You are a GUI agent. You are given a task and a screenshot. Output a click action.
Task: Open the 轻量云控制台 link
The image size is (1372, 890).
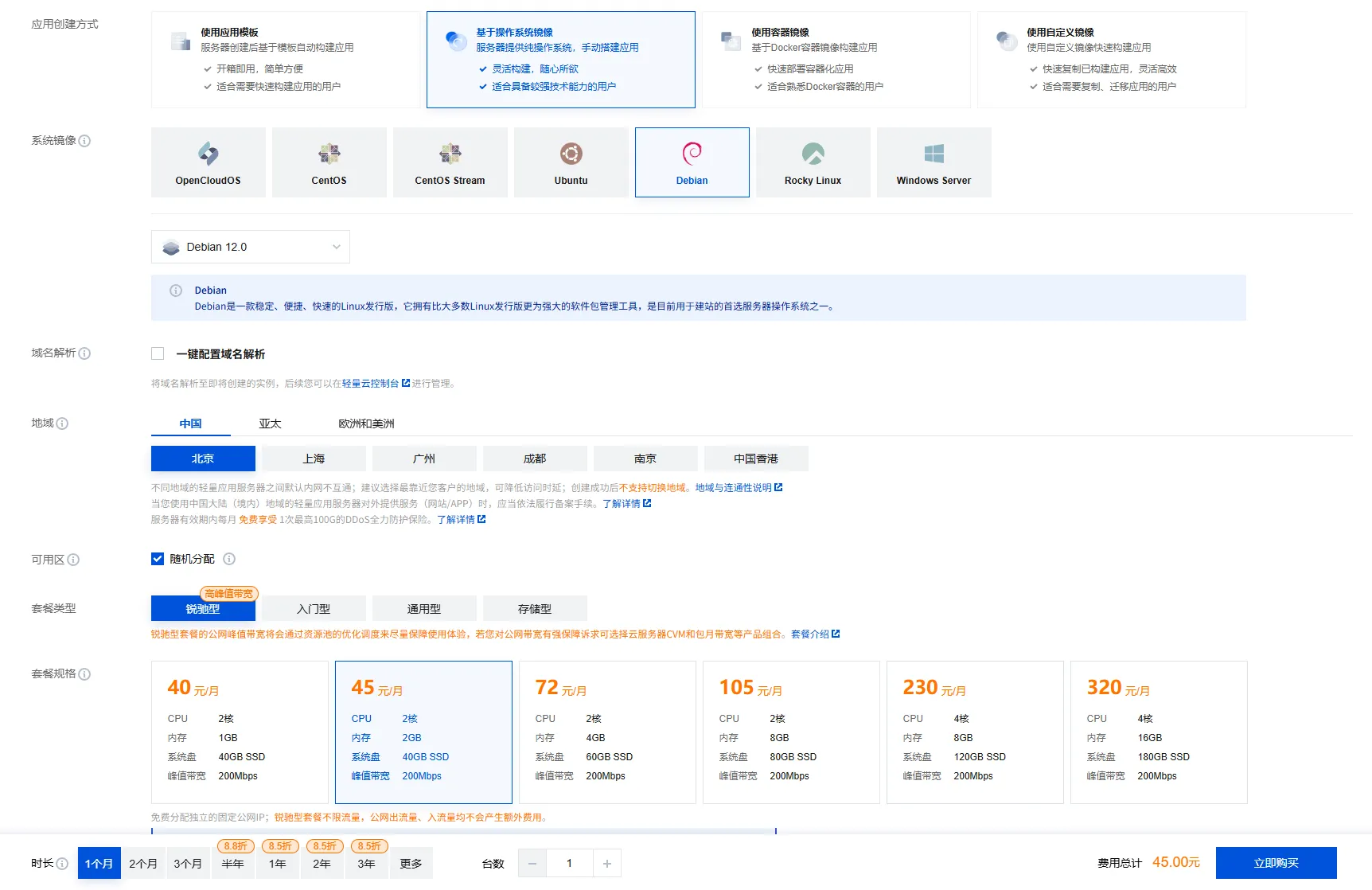[370, 384]
